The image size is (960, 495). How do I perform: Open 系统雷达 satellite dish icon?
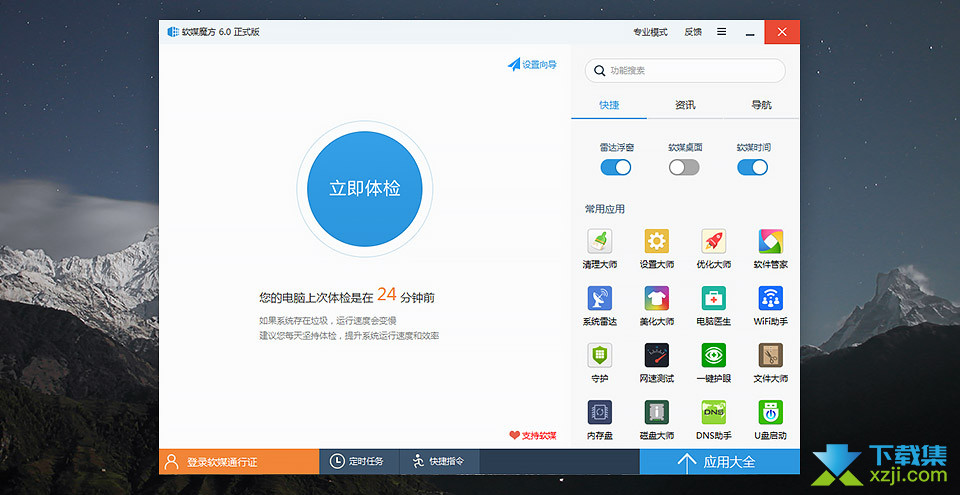click(599, 298)
